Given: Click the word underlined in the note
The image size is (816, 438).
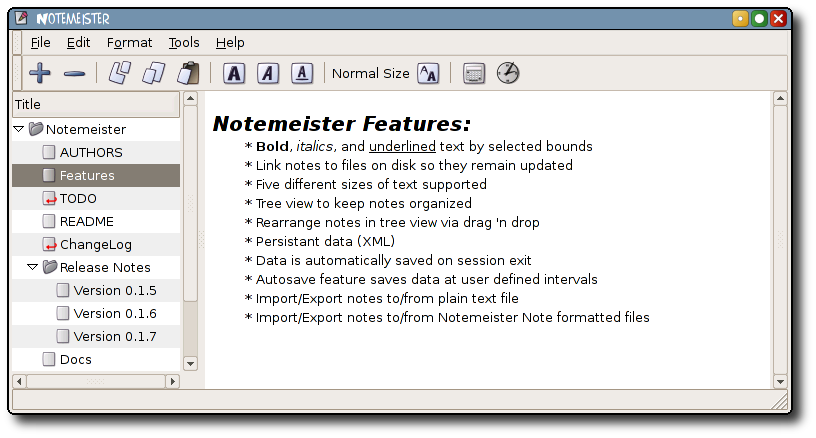Looking at the screenshot, I should 402,146.
